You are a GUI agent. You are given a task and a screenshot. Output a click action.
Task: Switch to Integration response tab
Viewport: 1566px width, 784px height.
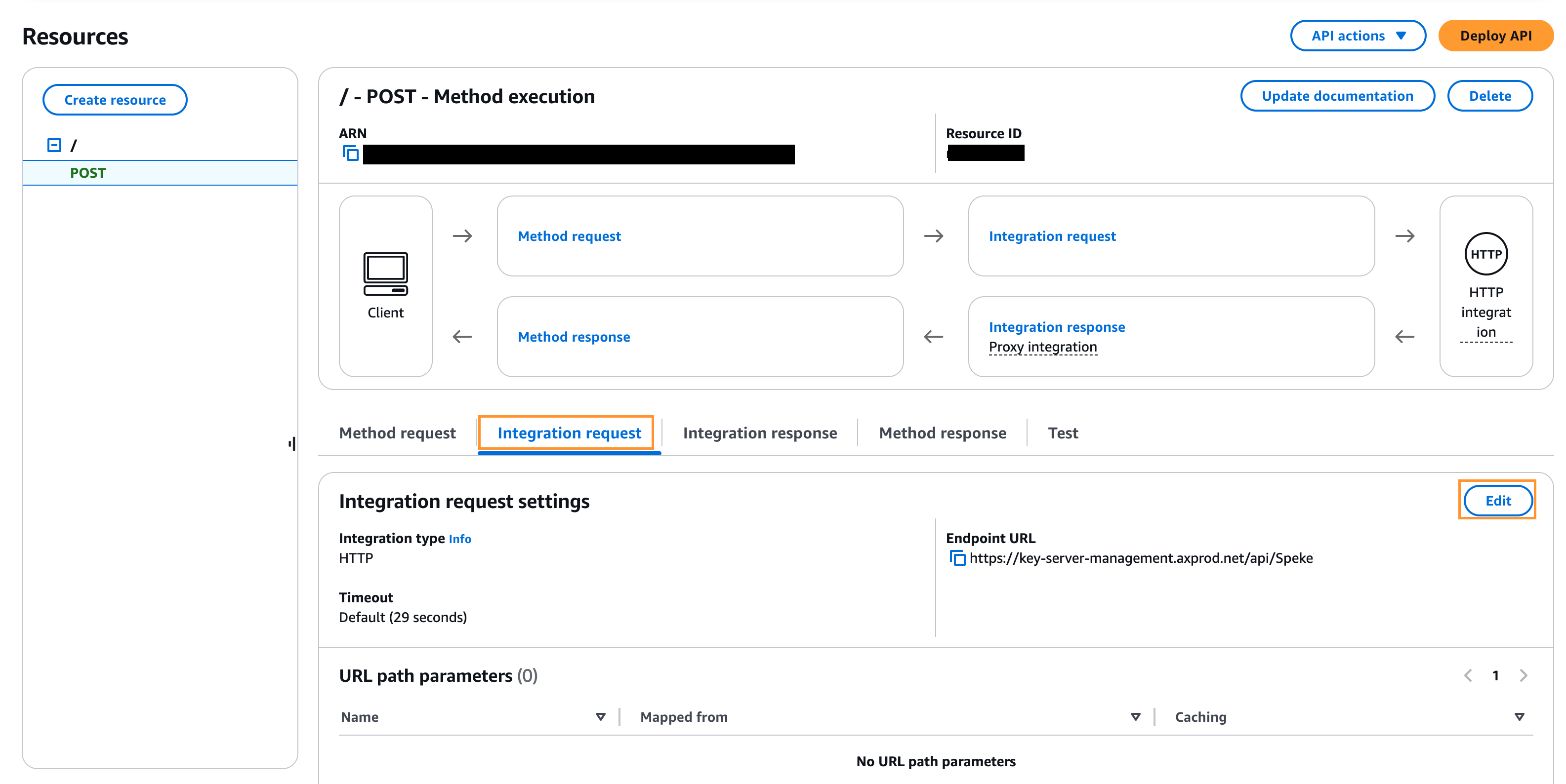tap(759, 432)
